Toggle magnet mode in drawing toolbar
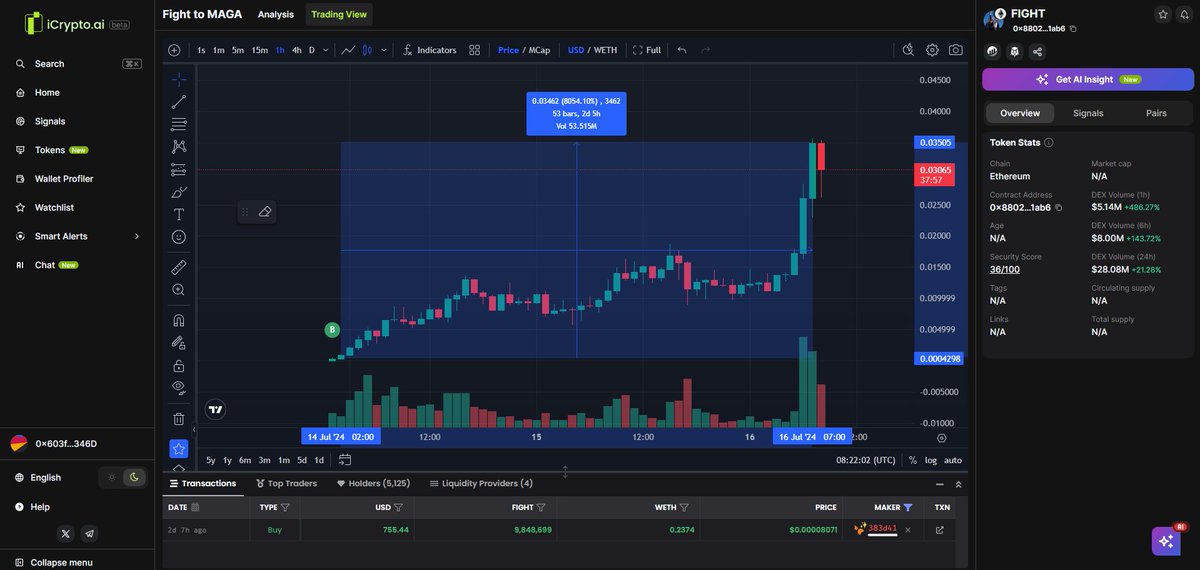Screen dimensions: 1200x570 (x=179, y=320)
